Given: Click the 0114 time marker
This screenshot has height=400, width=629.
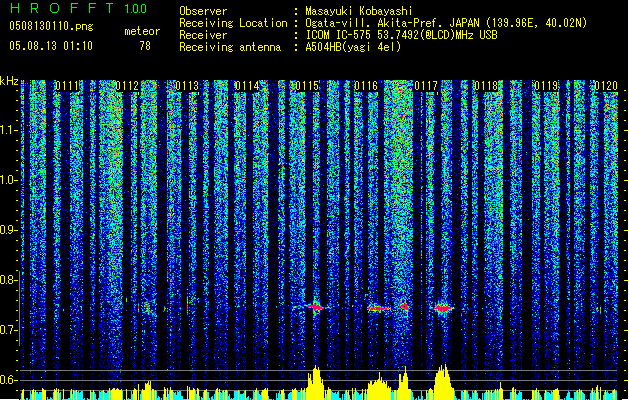Looking at the screenshot, I should point(247,86).
